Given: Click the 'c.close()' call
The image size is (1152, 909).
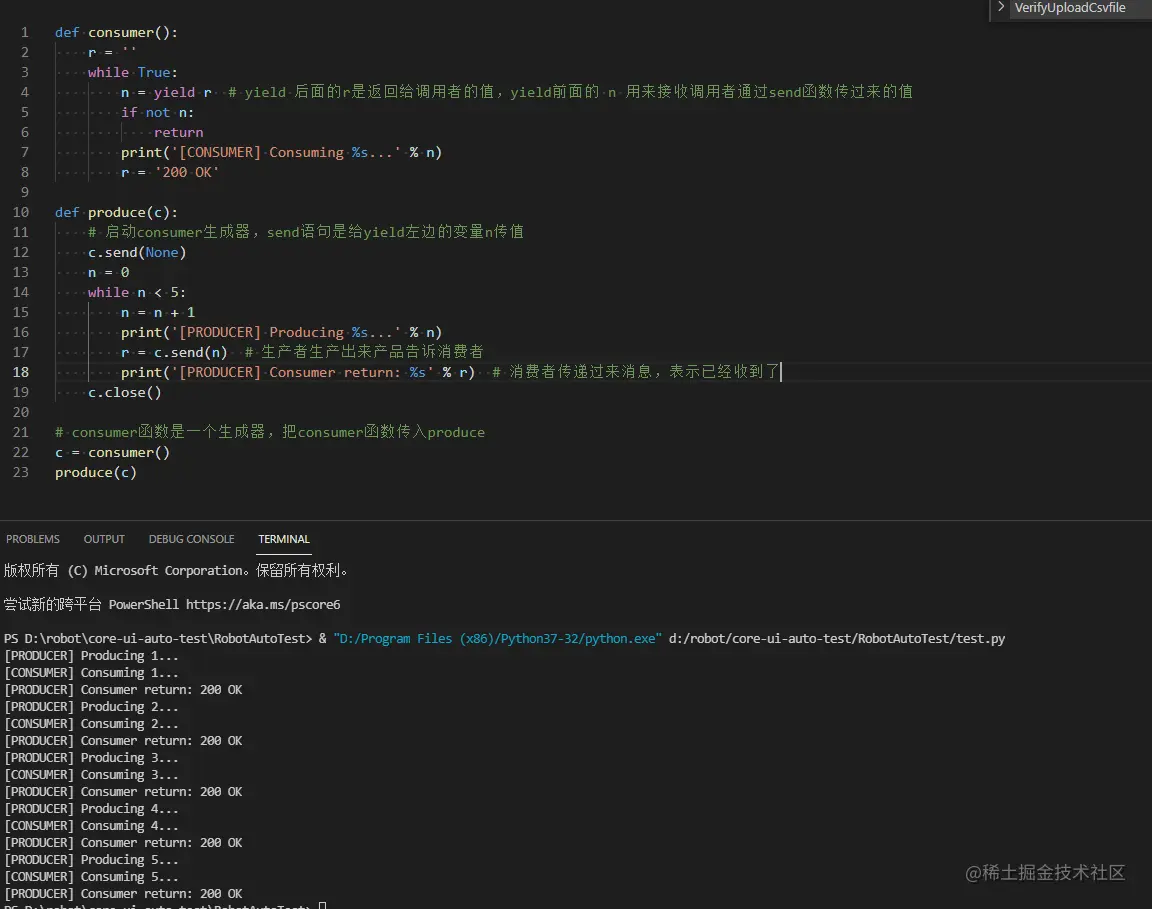Looking at the screenshot, I should tap(125, 392).
